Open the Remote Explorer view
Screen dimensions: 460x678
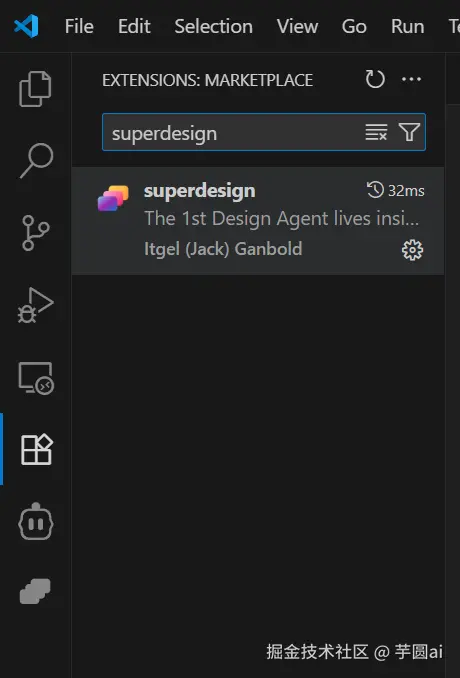pos(36,378)
